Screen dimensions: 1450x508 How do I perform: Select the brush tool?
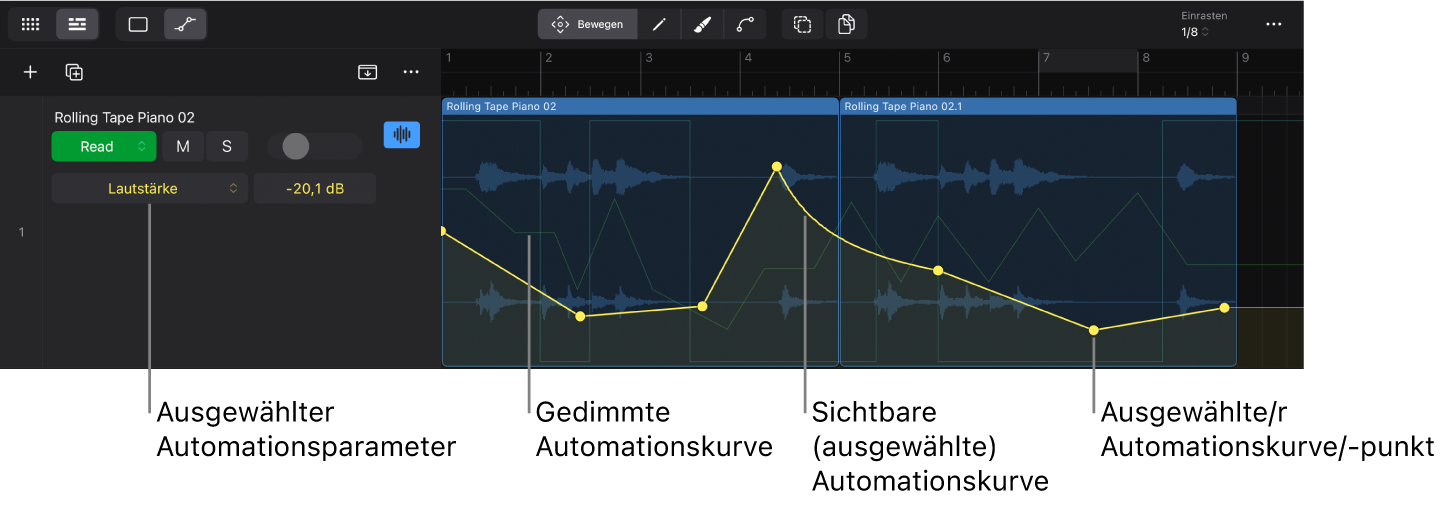click(x=702, y=24)
